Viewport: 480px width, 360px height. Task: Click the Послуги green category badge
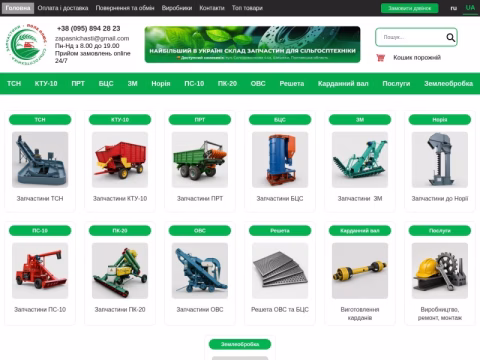[440, 231]
